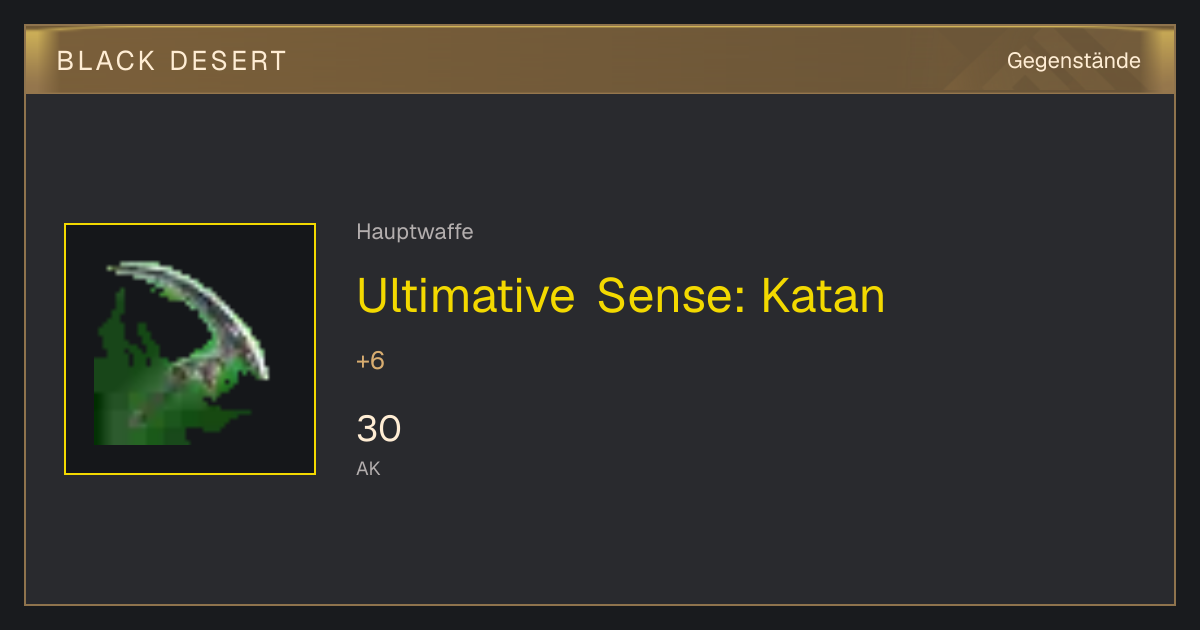Viewport: 1200px width, 630px height.
Task: Click the word Sense: in the item name
Action: pos(671,296)
